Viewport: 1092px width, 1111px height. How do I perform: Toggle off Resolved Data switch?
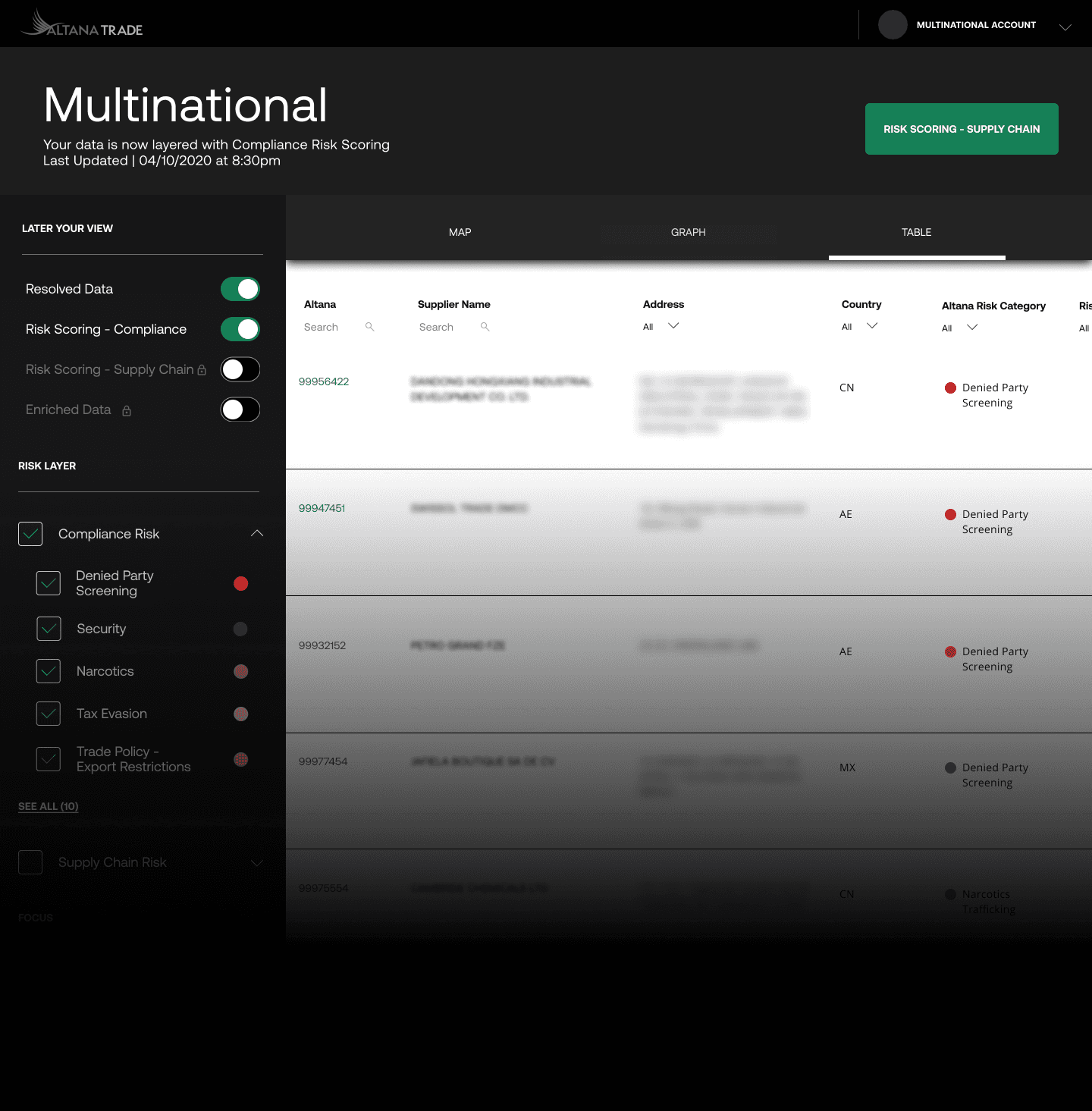coord(240,289)
